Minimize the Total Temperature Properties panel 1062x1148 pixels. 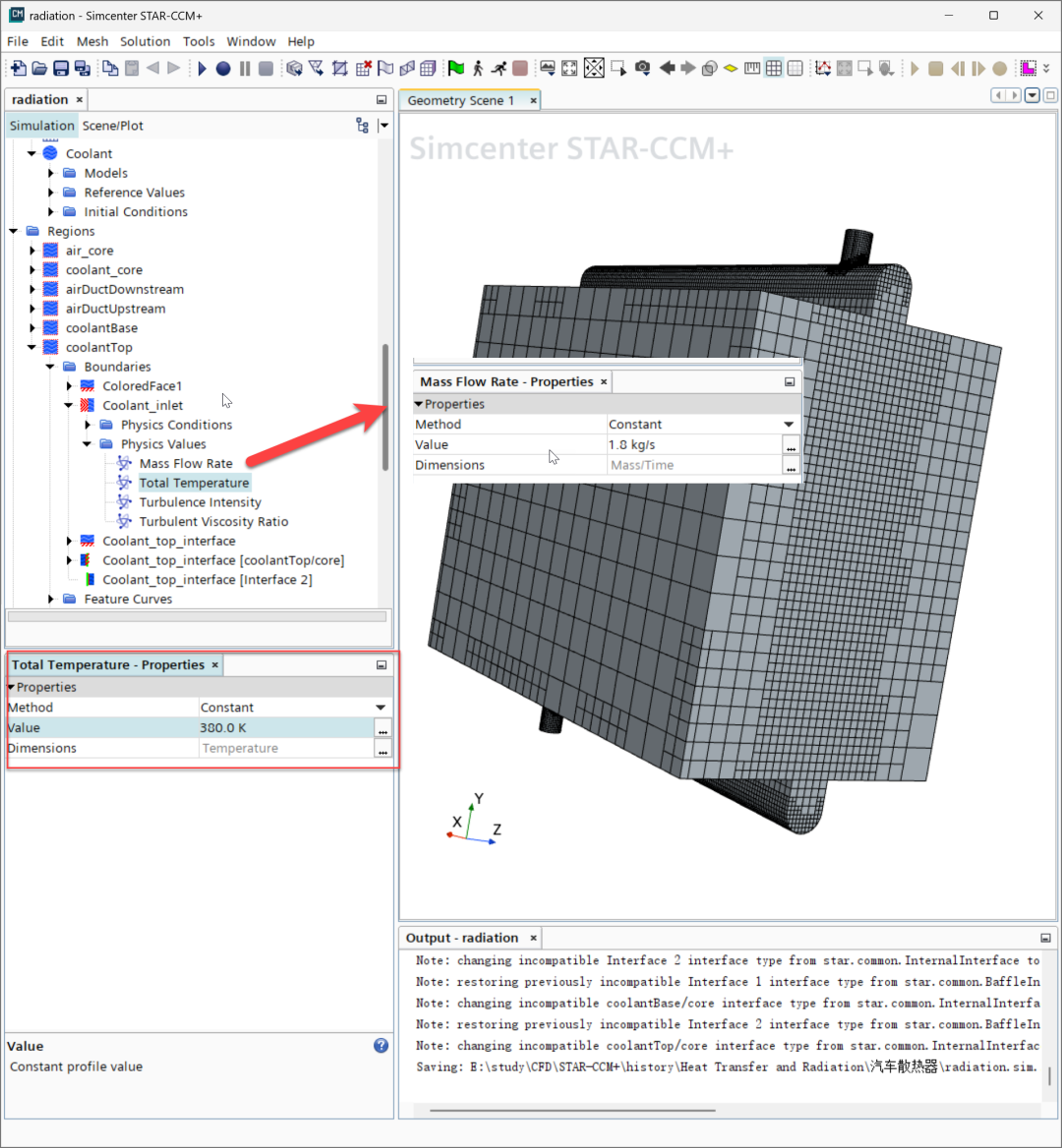coord(382,664)
